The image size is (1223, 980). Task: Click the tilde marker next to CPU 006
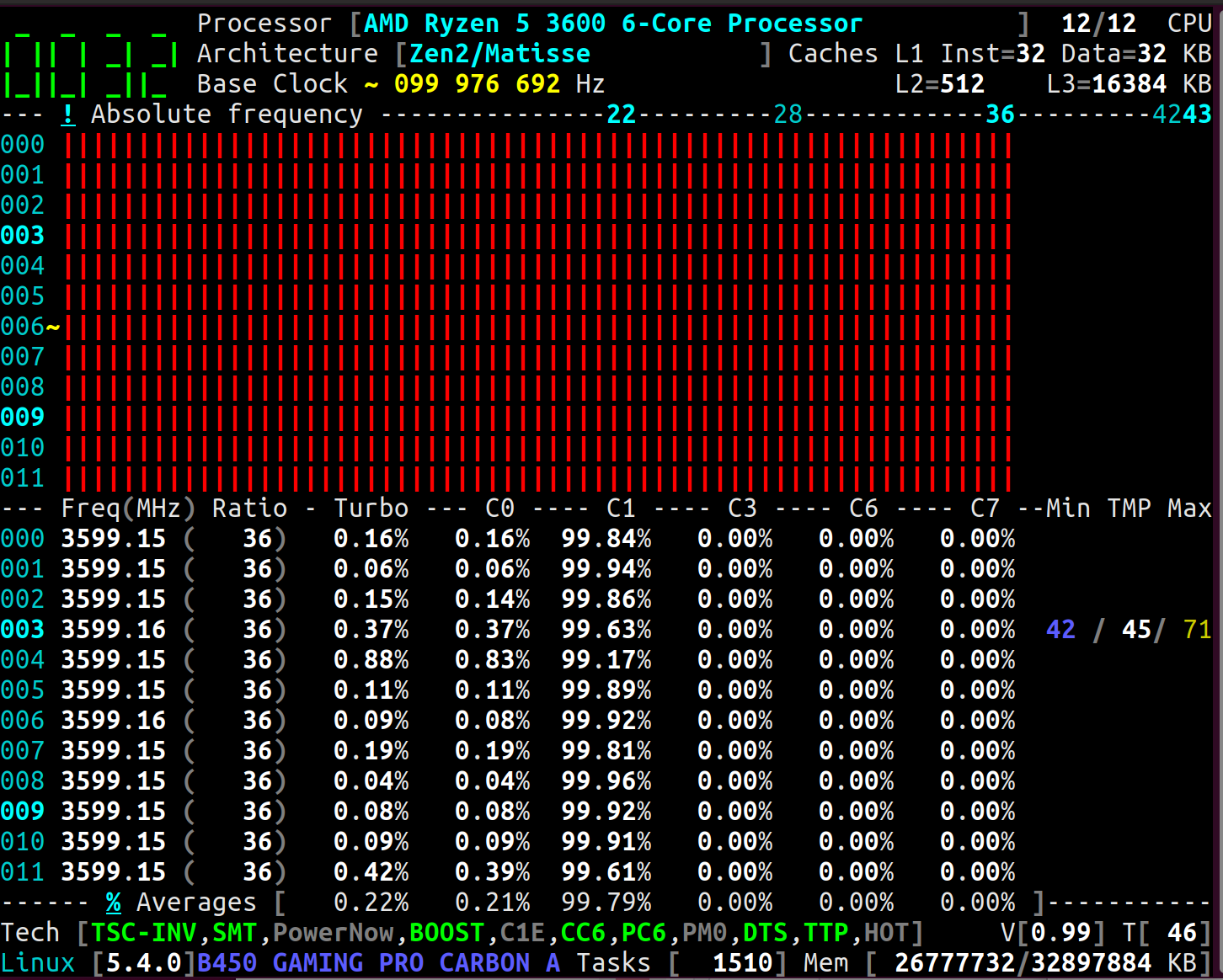coord(53,327)
